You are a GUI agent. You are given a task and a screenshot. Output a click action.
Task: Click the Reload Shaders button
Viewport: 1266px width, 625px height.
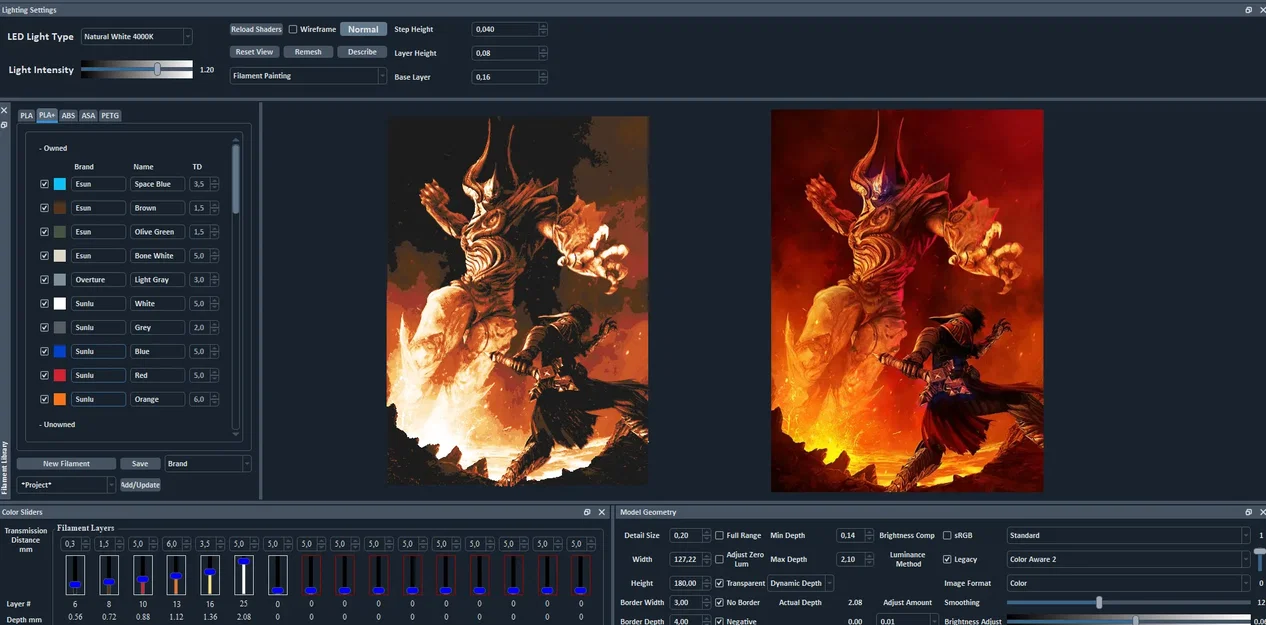[256, 29]
